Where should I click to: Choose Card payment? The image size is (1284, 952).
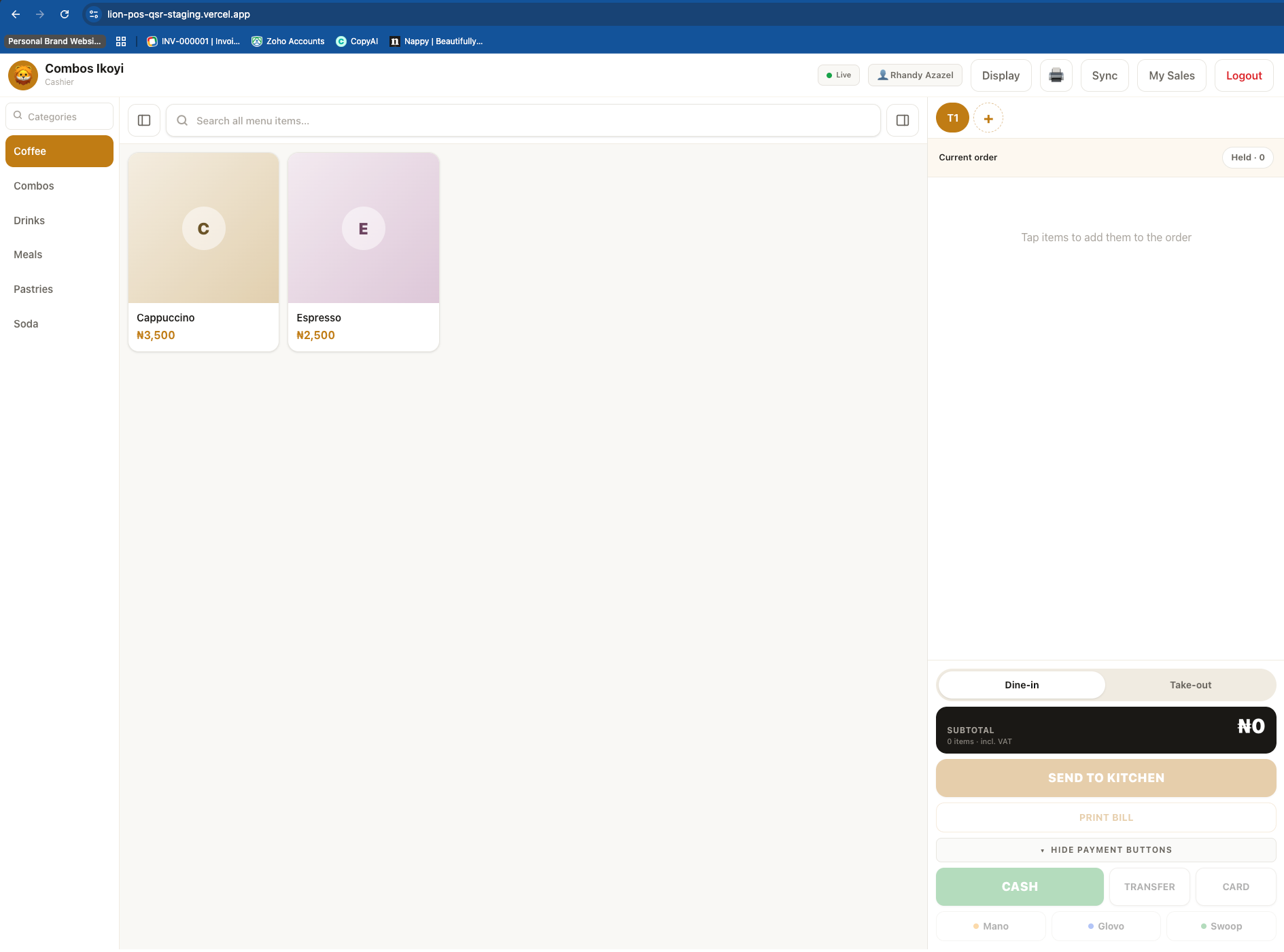(1236, 887)
